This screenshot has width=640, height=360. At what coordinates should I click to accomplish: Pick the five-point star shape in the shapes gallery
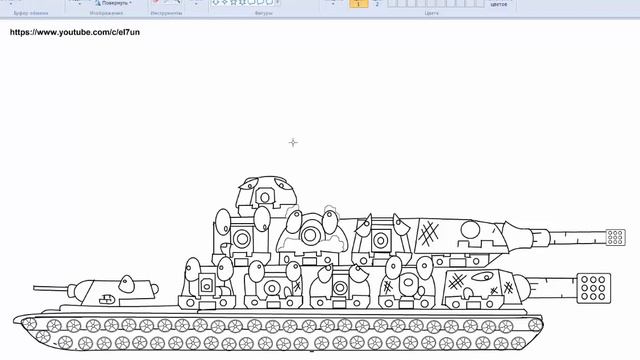(234, 2)
